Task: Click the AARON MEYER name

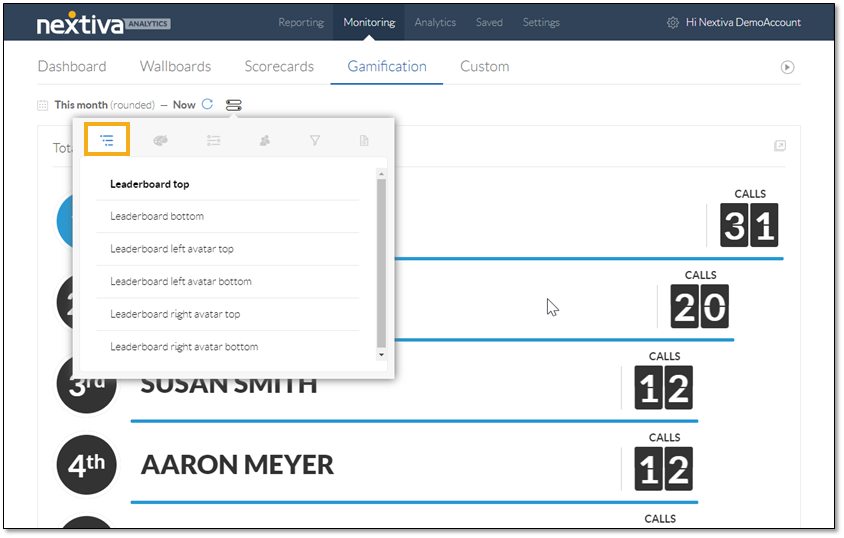Action: (237, 465)
